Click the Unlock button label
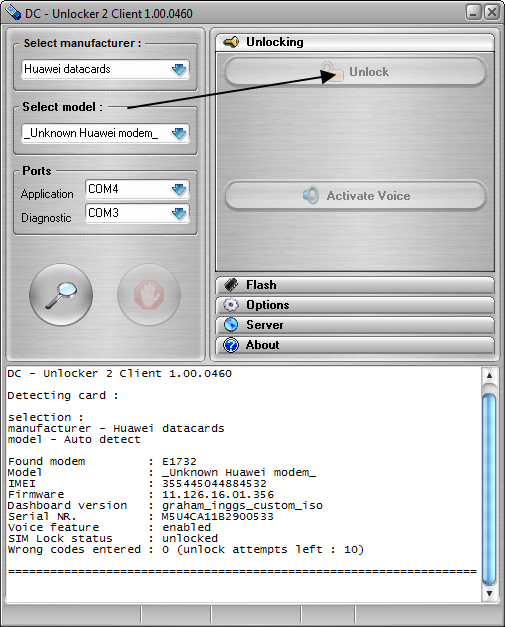 (369, 72)
